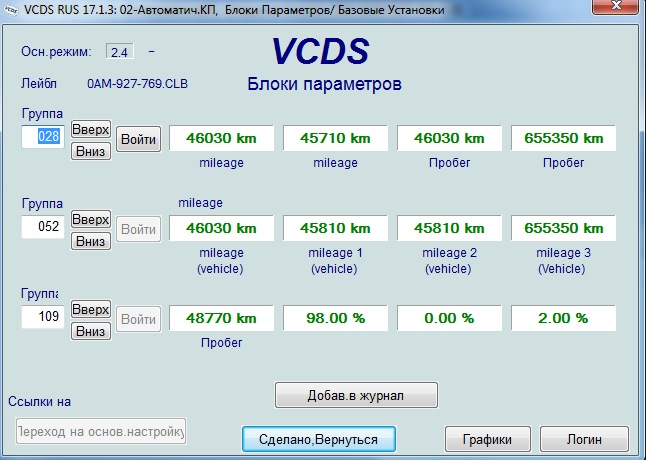Image resolution: width=646 pixels, height=460 pixels.
Task: Click Сделано,Вернуться button
Action: tap(318, 439)
